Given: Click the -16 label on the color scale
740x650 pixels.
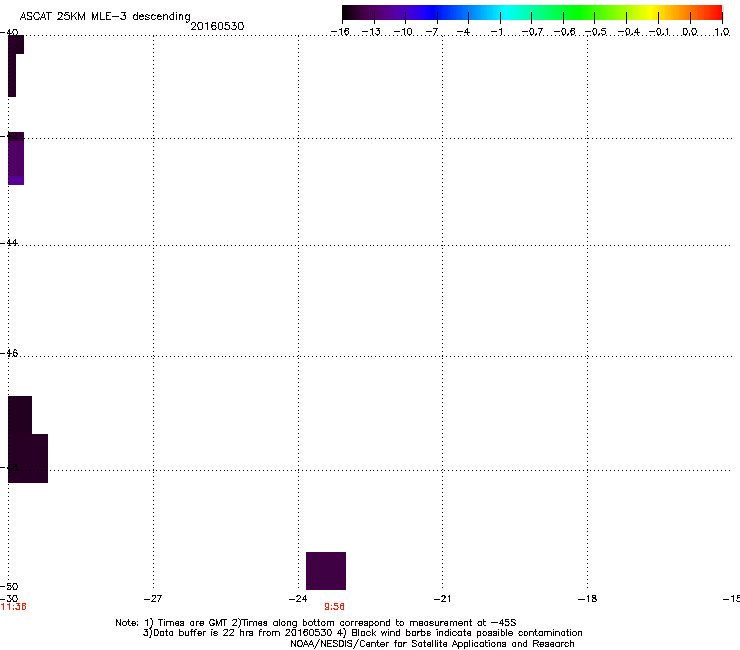Looking at the screenshot, I should (x=340, y=32).
